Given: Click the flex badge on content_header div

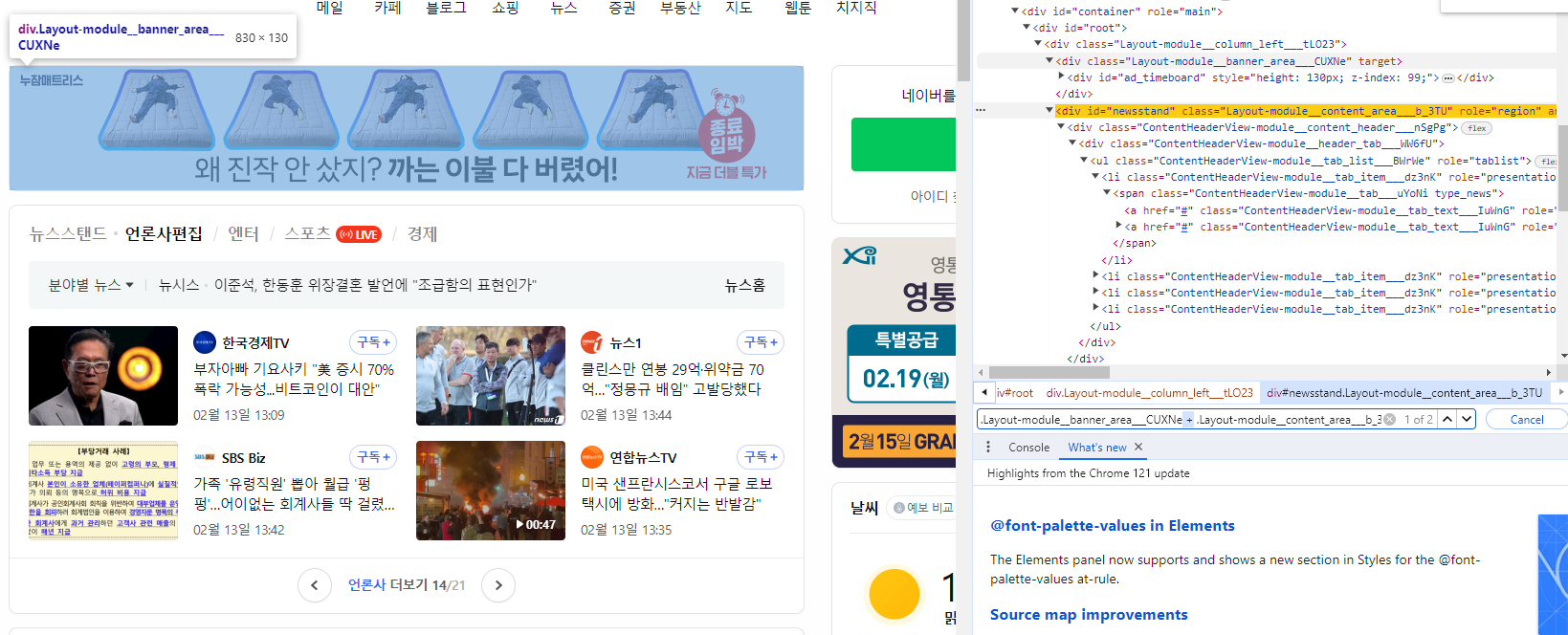Looking at the screenshot, I should coord(1476,128).
